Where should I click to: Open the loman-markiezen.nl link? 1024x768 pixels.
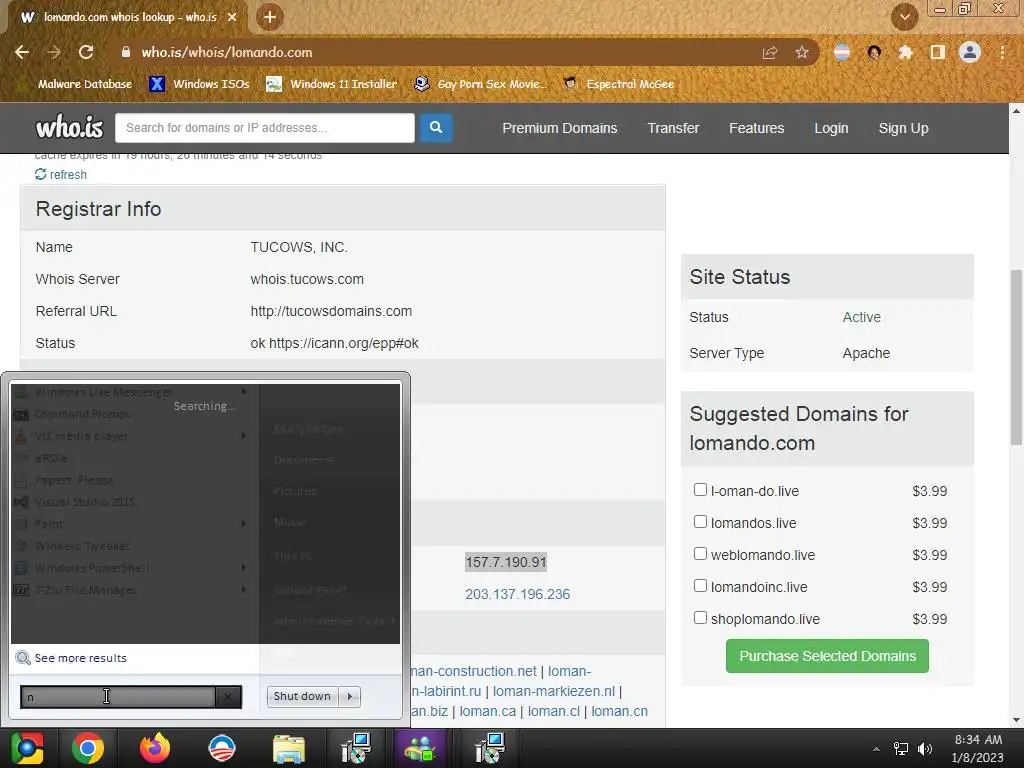click(554, 691)
